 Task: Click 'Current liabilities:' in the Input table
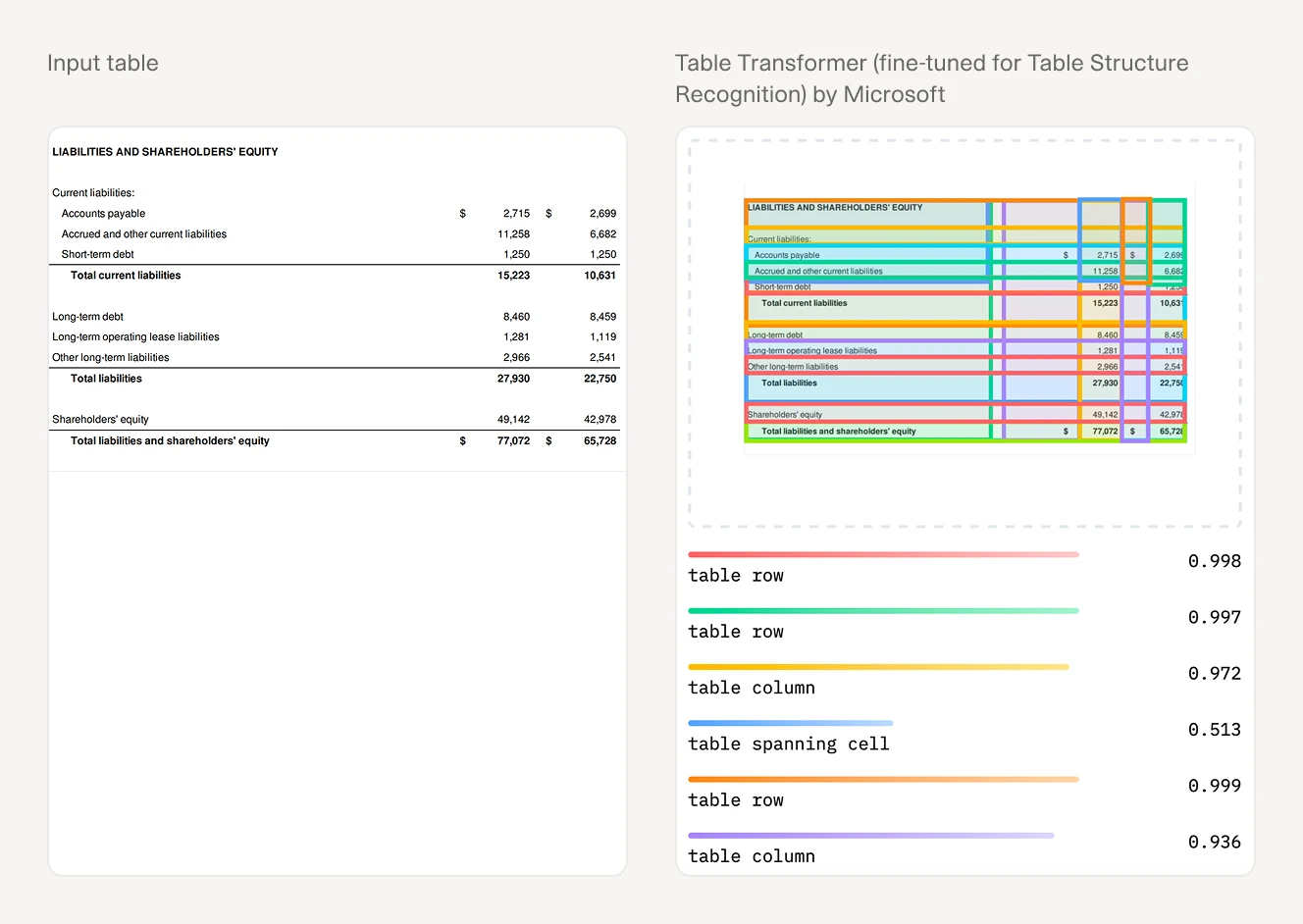click(x=93, y=192)
